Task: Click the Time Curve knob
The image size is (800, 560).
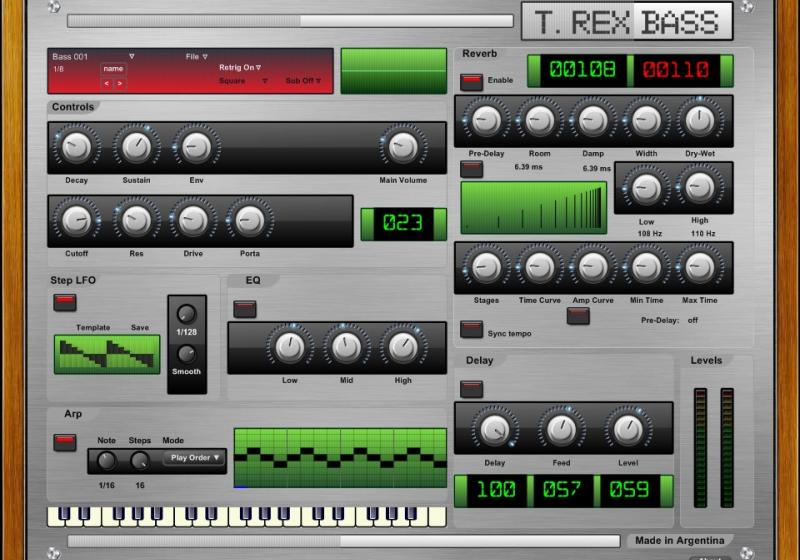Action: click(x=540, y=267)
